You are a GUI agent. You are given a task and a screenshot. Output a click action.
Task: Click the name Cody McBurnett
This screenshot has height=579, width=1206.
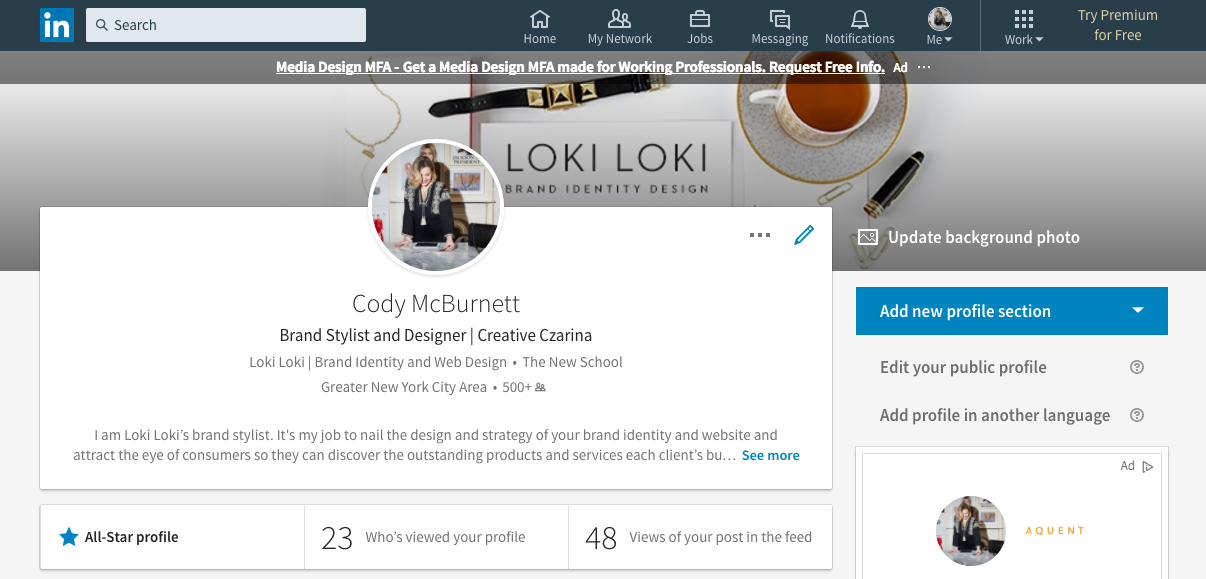pyautogui.click(x=436, y=303)
